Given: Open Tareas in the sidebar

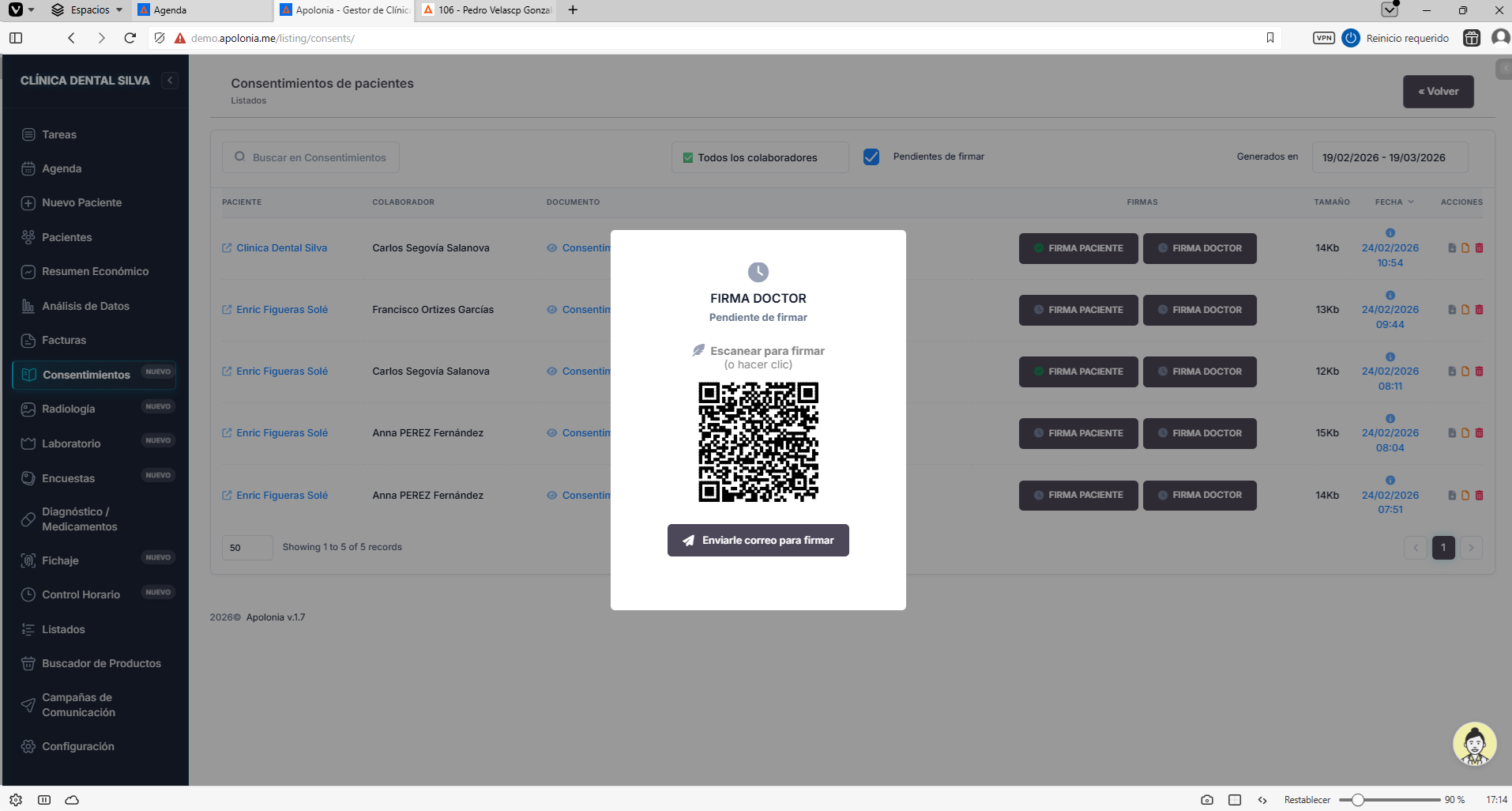Looking at the screenshot, I should pyautogui.click(x=59, y=135).
